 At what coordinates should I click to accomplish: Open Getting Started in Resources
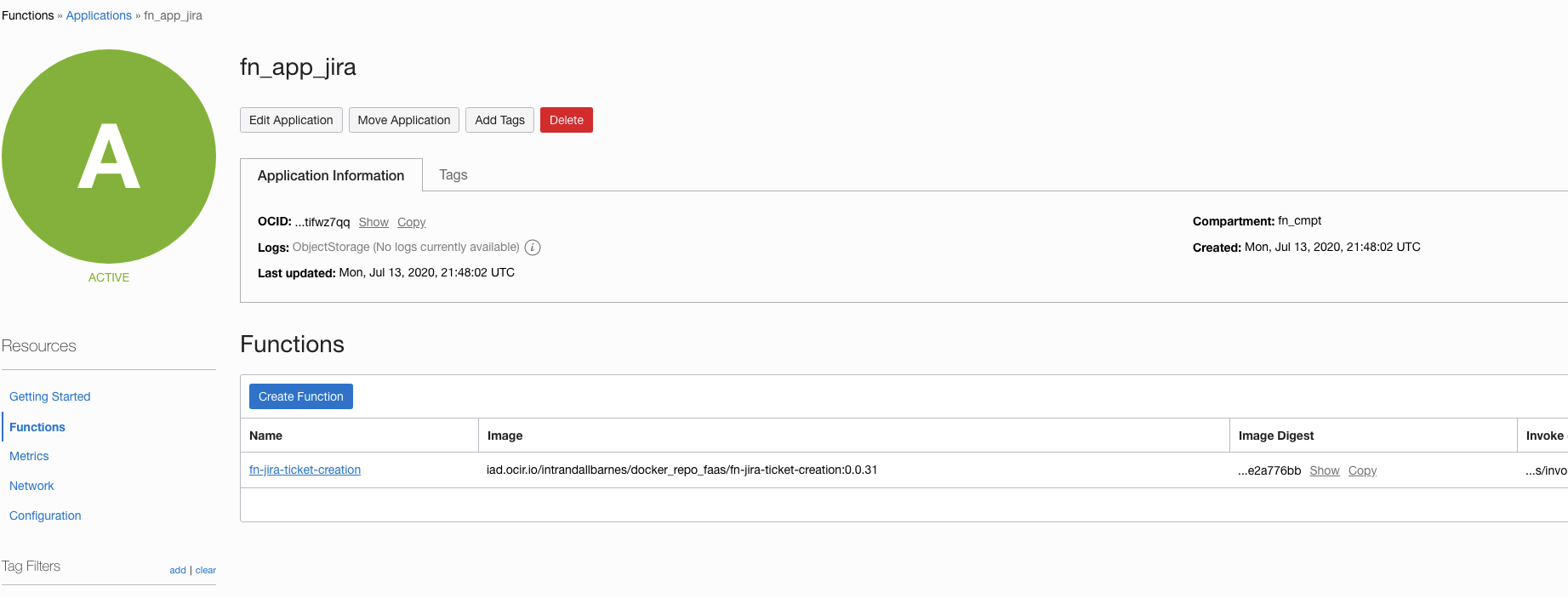point(49,396)
